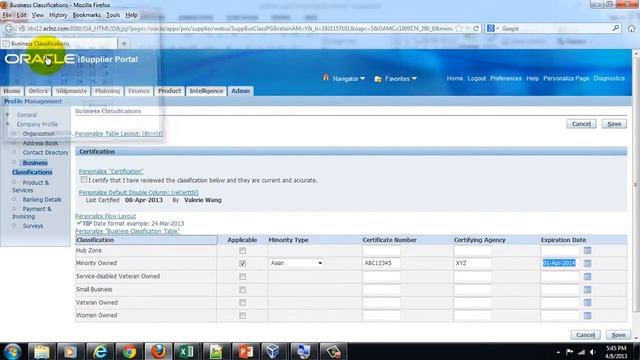Open the Bookmarks menu

[x=87, y=15]
